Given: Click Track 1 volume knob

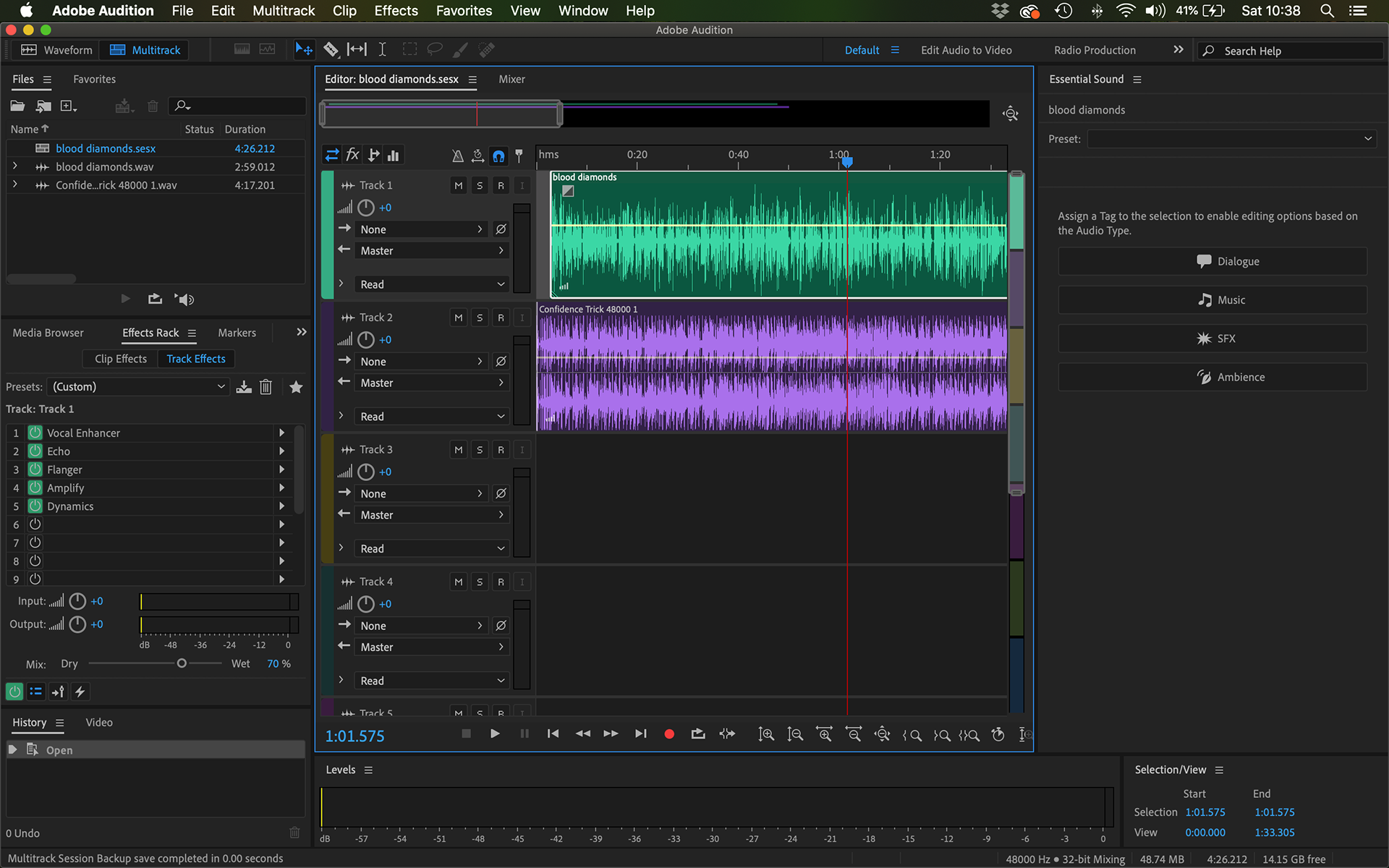Looking at the screenshot, I should pos(366,208).
